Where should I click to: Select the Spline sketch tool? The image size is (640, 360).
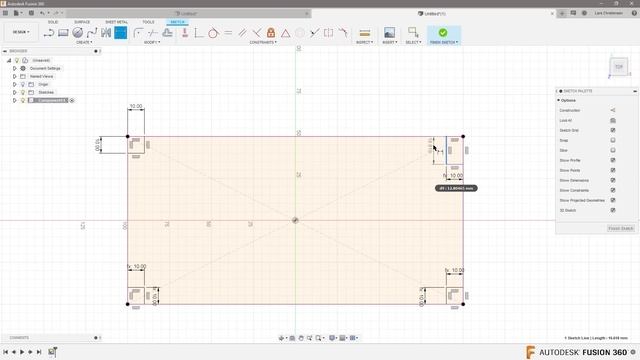coord(92,33)
